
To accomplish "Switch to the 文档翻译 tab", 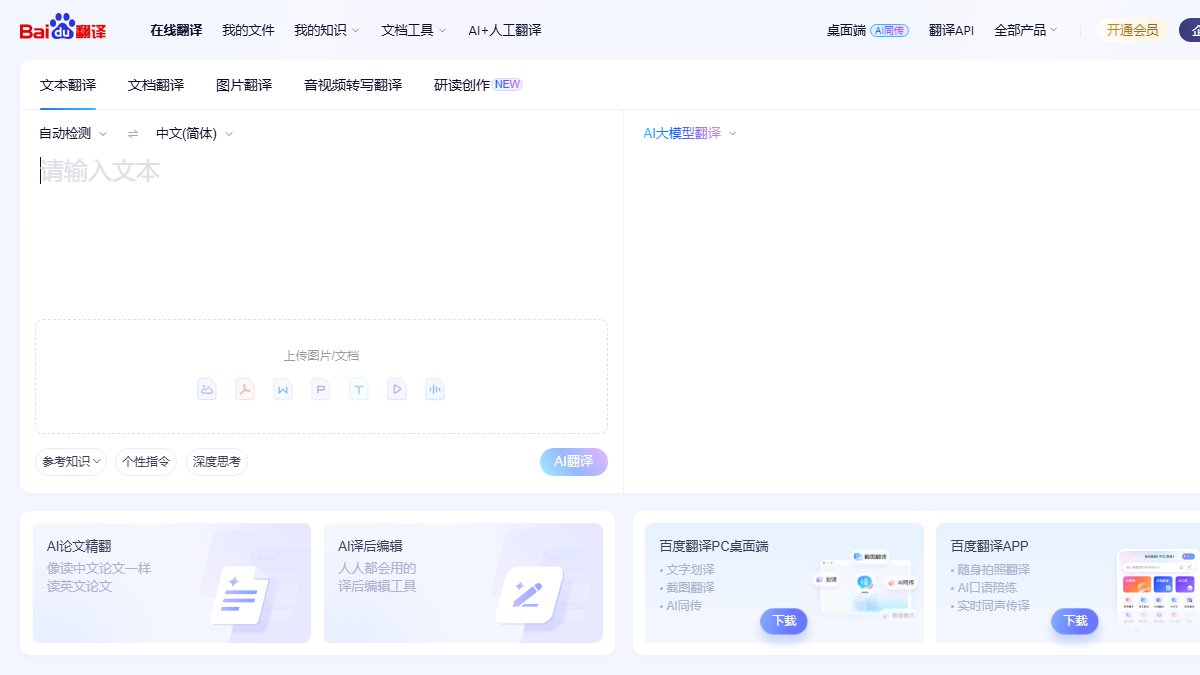I will 156,85.
